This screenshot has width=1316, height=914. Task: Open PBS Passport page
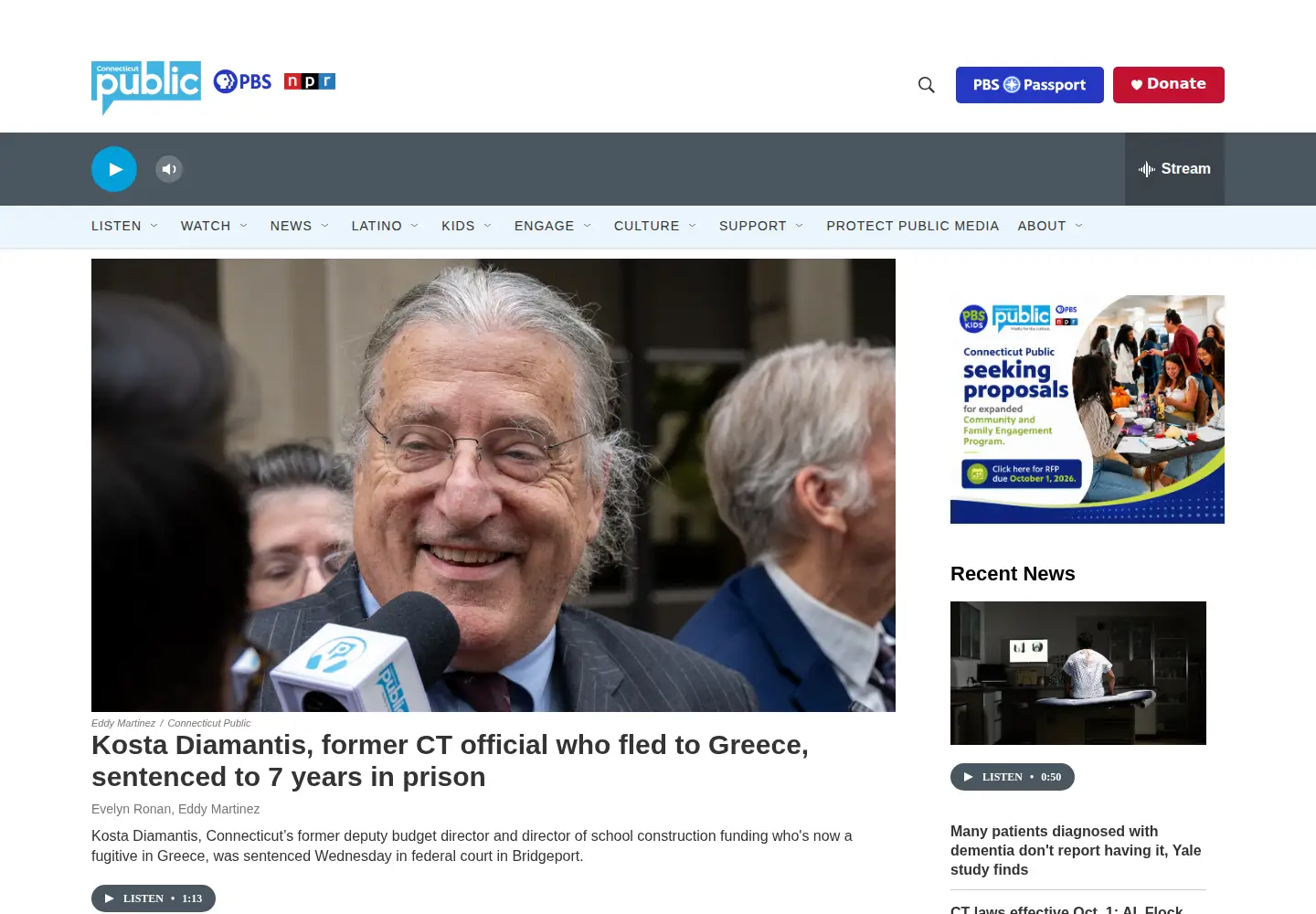[x=1030, y=85]
